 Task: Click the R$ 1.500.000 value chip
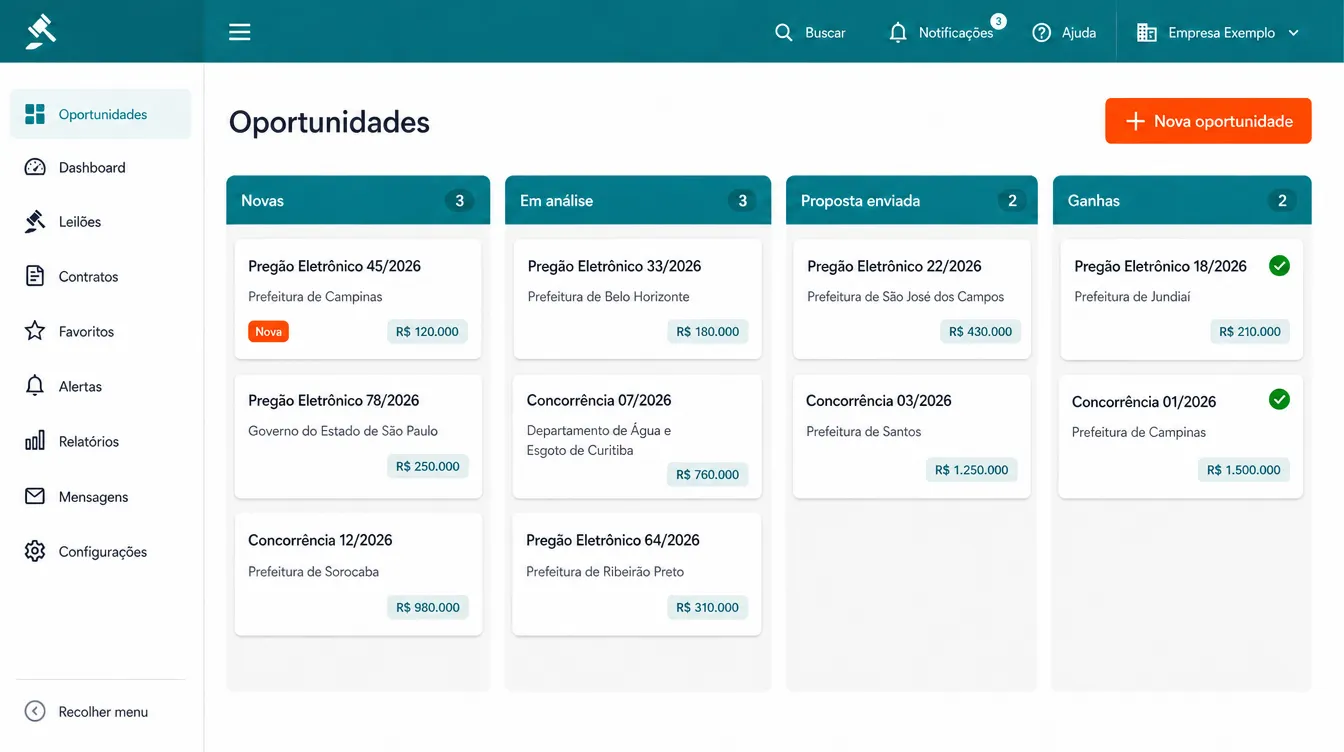tap(1244, 470)
